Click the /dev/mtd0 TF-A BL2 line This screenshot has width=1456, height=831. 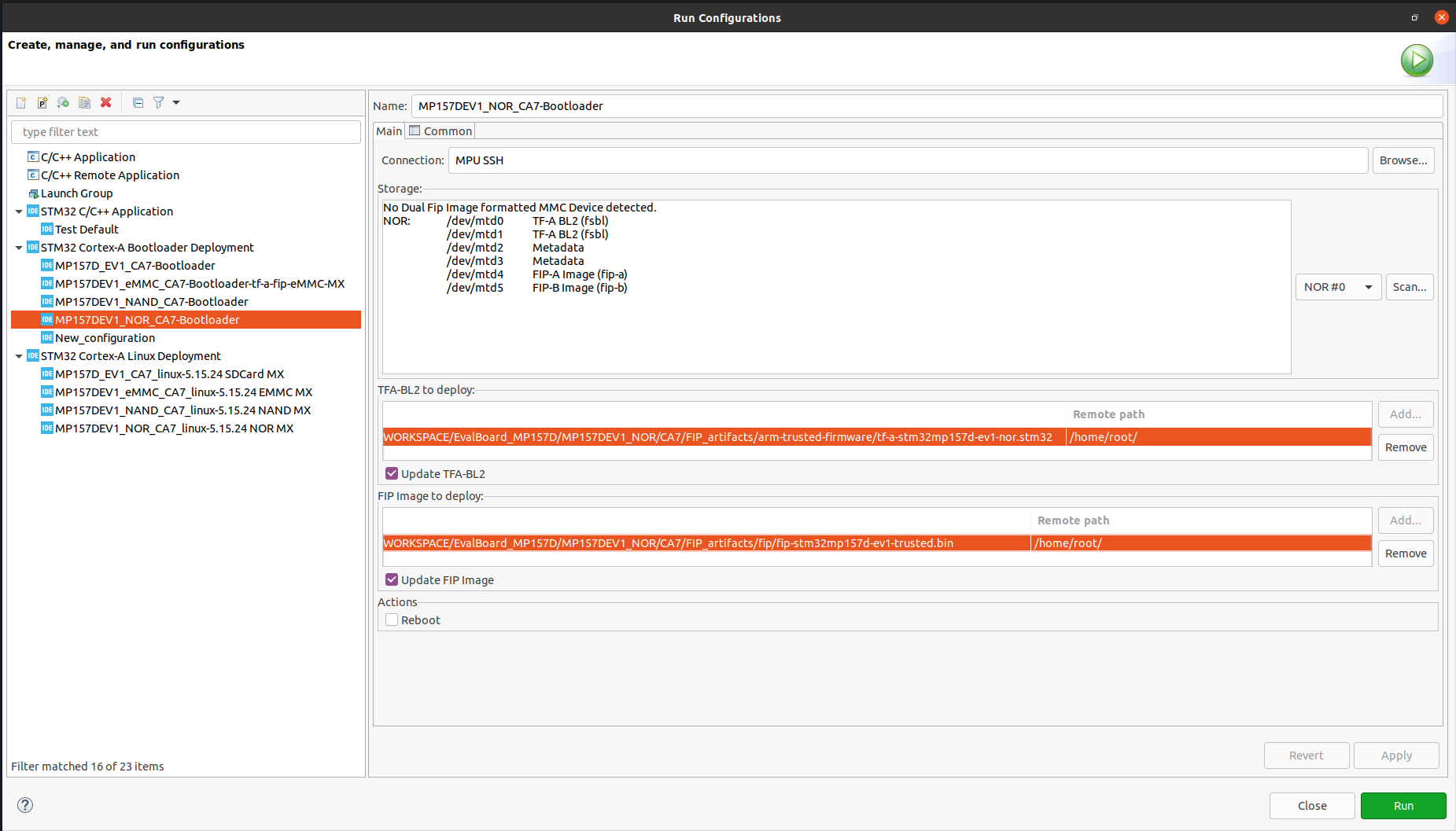528,221
